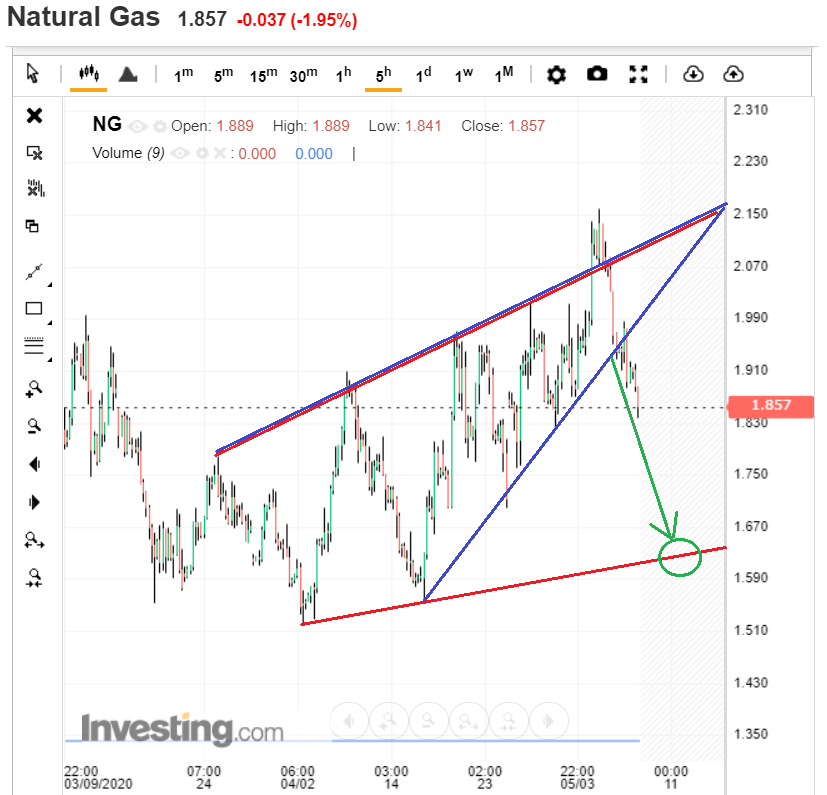
Task: Switch to the 1d timeframe
Action: pos(424,74)
